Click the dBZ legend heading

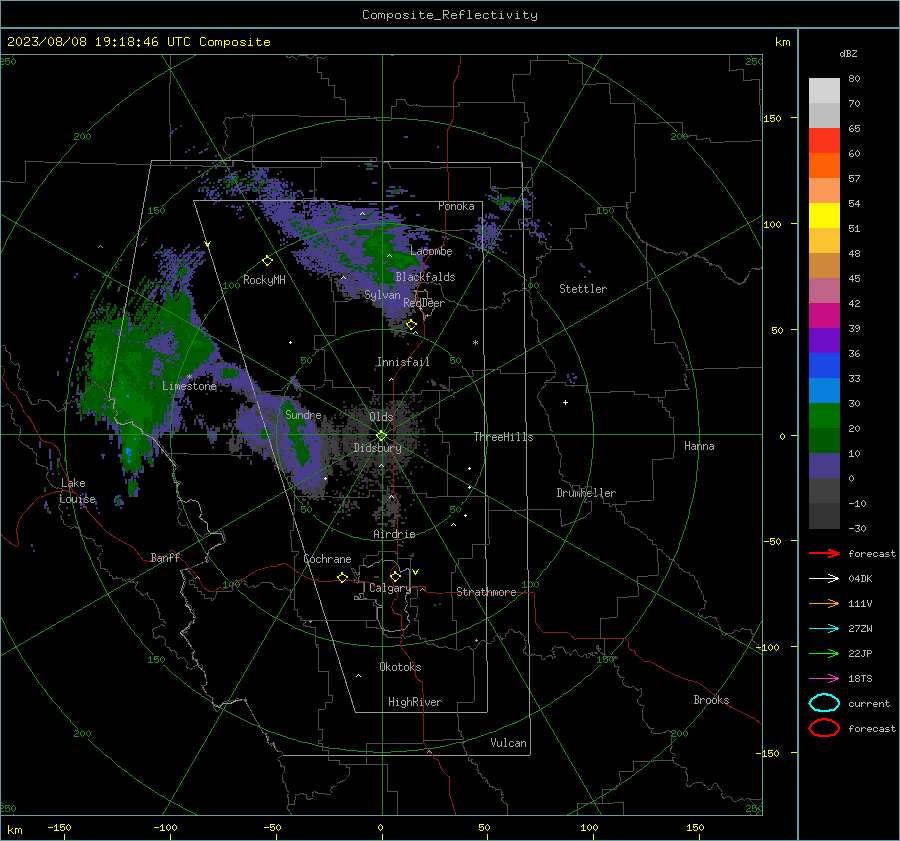848,53
